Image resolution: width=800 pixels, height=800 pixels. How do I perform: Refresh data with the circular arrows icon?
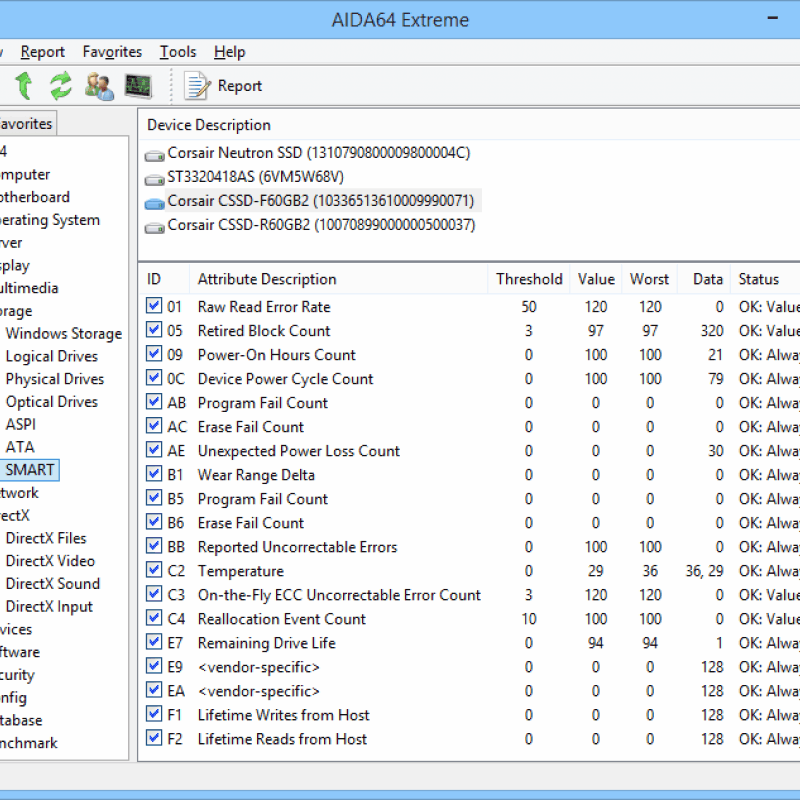point(59,86)
